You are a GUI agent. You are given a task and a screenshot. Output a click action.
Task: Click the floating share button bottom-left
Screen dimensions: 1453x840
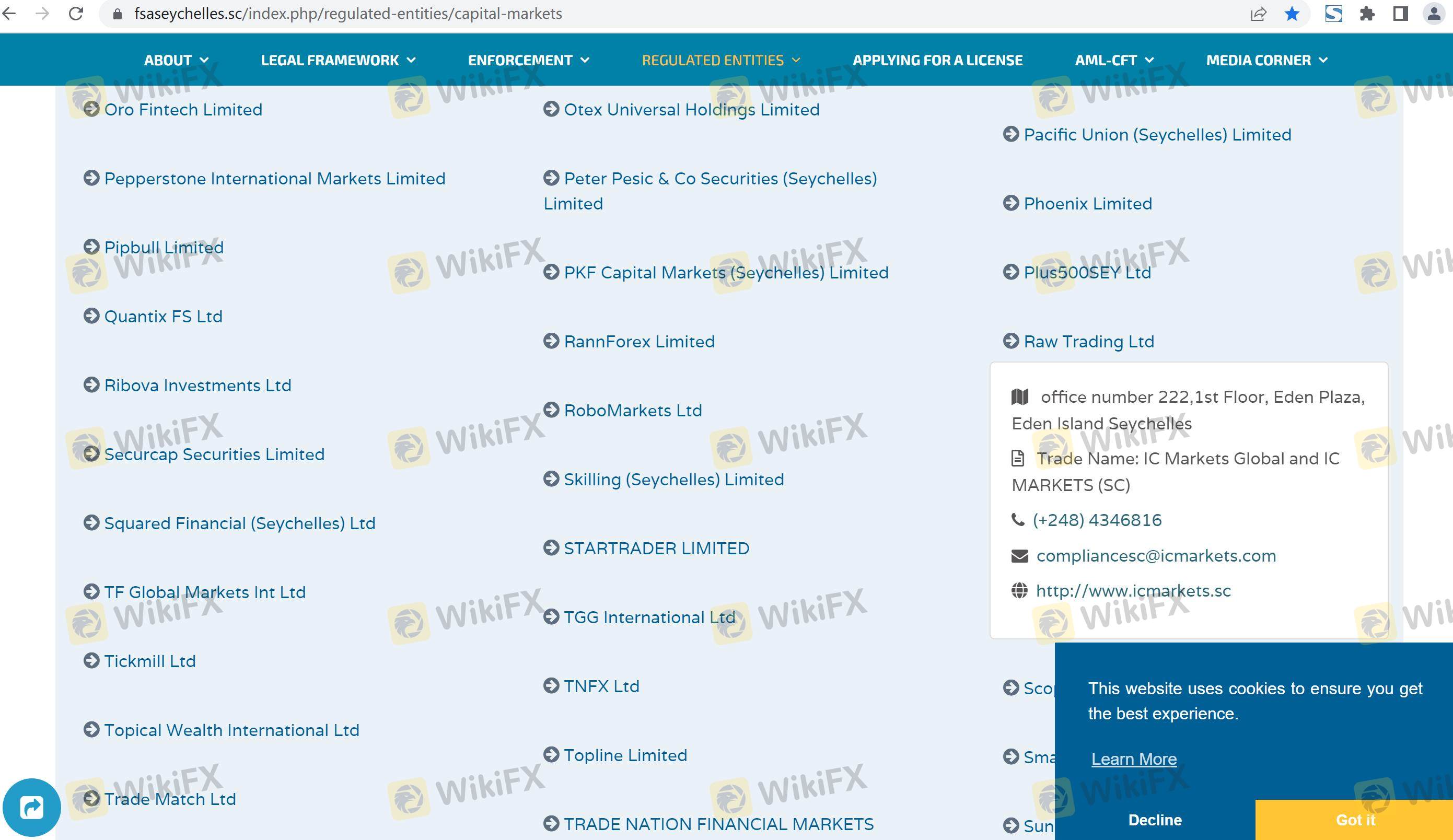coord(31,807)
